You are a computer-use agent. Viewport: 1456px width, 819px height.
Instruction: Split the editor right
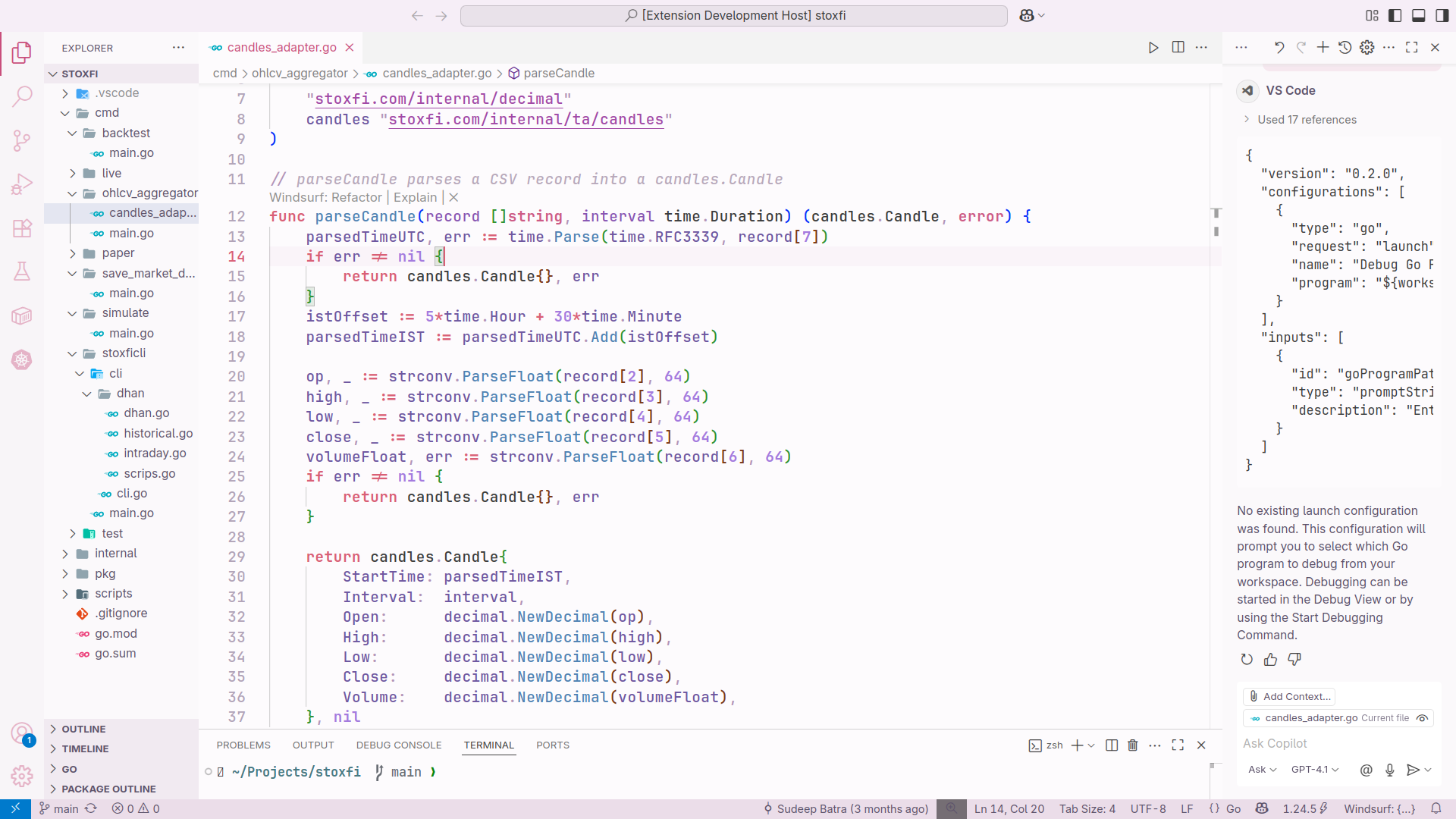point(1178,47)
